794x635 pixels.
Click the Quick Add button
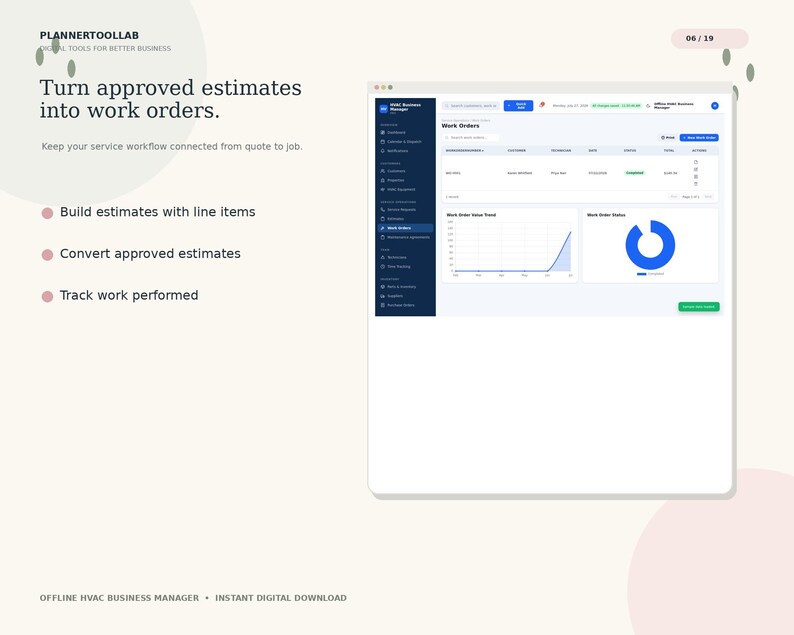click(518, 106)
